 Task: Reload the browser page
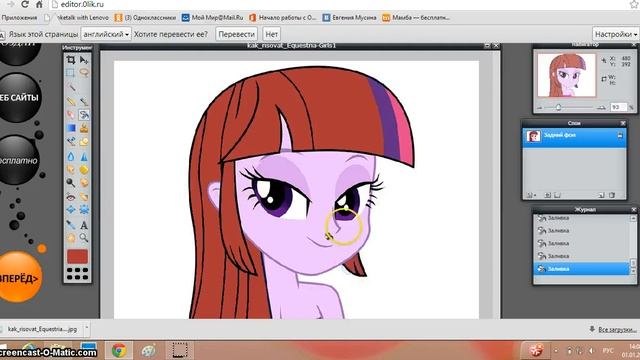(25, 4)
